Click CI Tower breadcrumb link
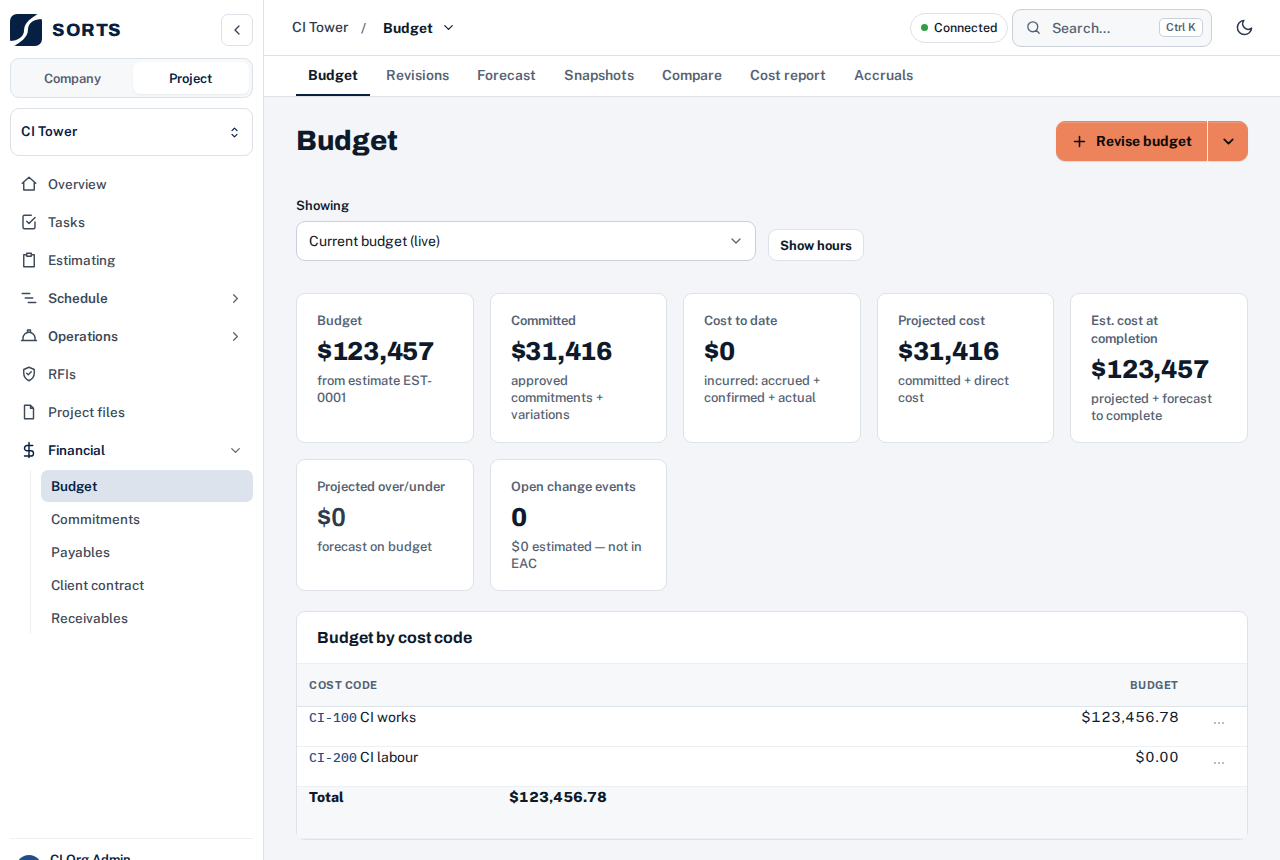1280x860 pixels. click(320, 27)
